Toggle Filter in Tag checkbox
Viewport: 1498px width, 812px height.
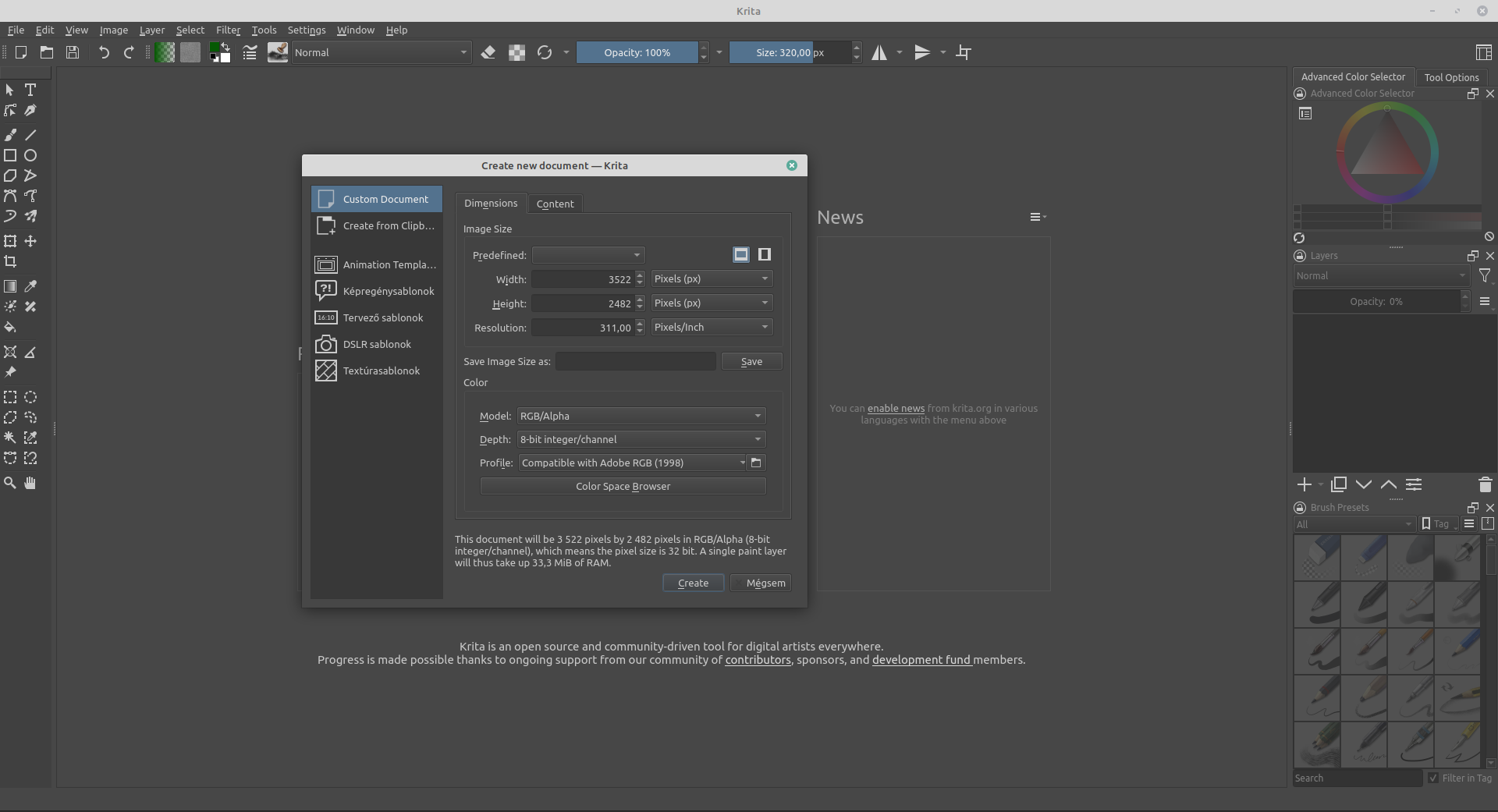(1433, 778)
